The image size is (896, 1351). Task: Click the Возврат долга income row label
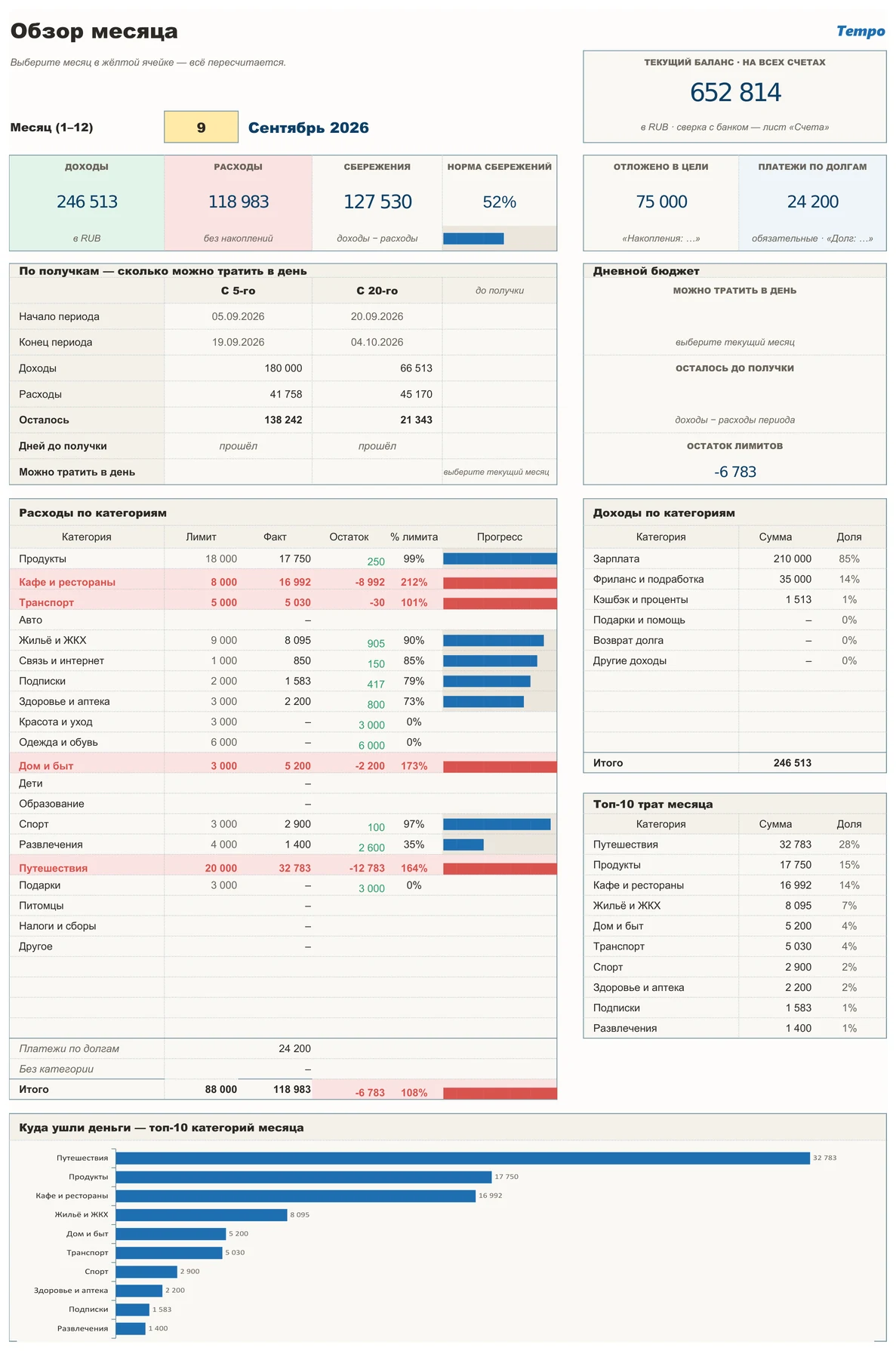(628, 640)
